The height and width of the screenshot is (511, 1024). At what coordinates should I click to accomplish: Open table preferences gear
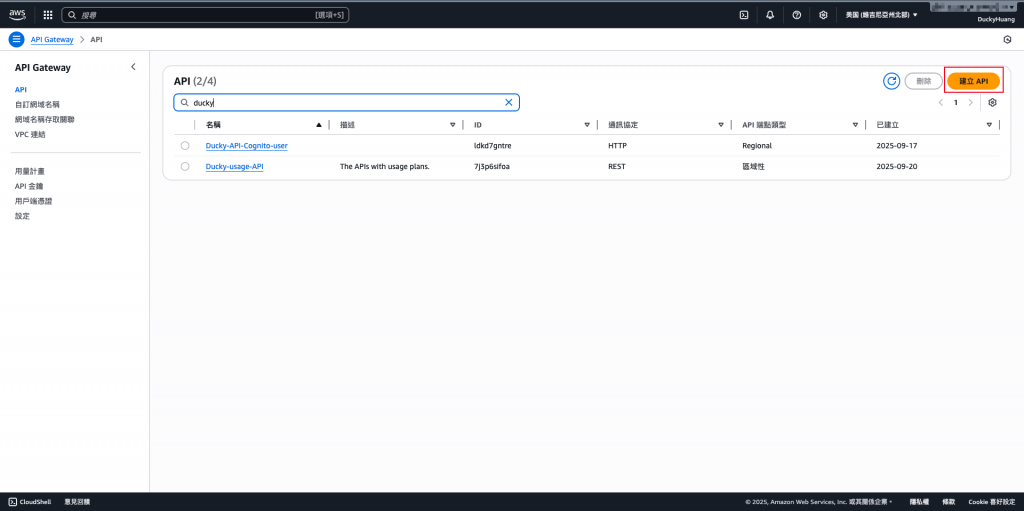[993, 103]
